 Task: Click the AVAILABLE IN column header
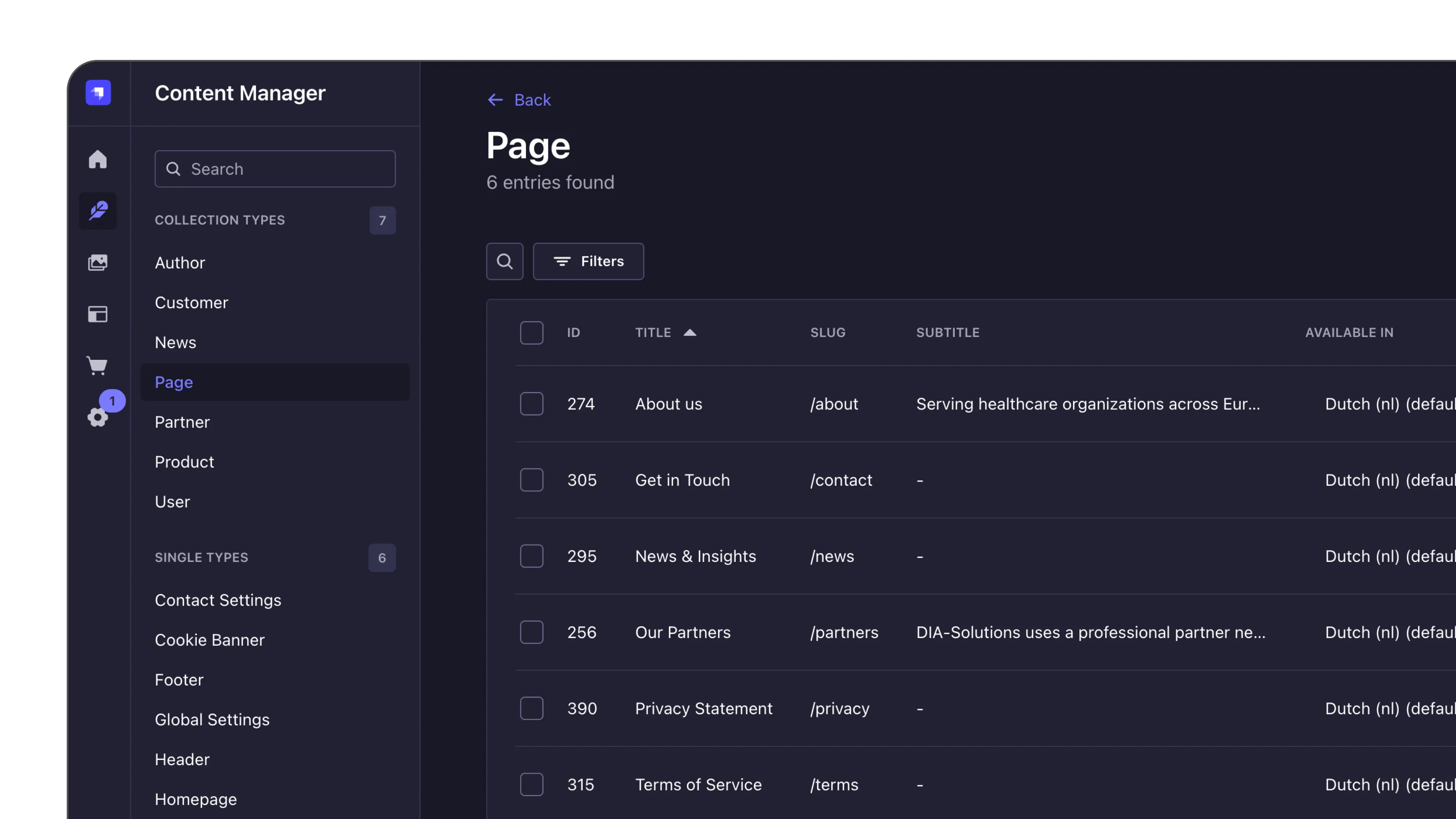[1349, 333]
